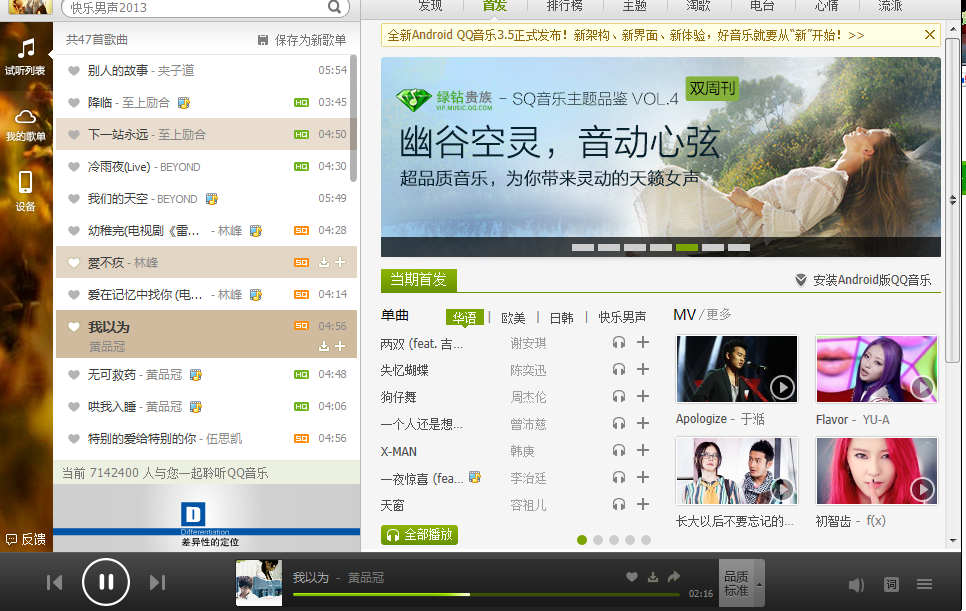Viewport: 966px width, 611px height.
Task: Add 我以为 to playlist via plus icon
Action: point(340,346)
